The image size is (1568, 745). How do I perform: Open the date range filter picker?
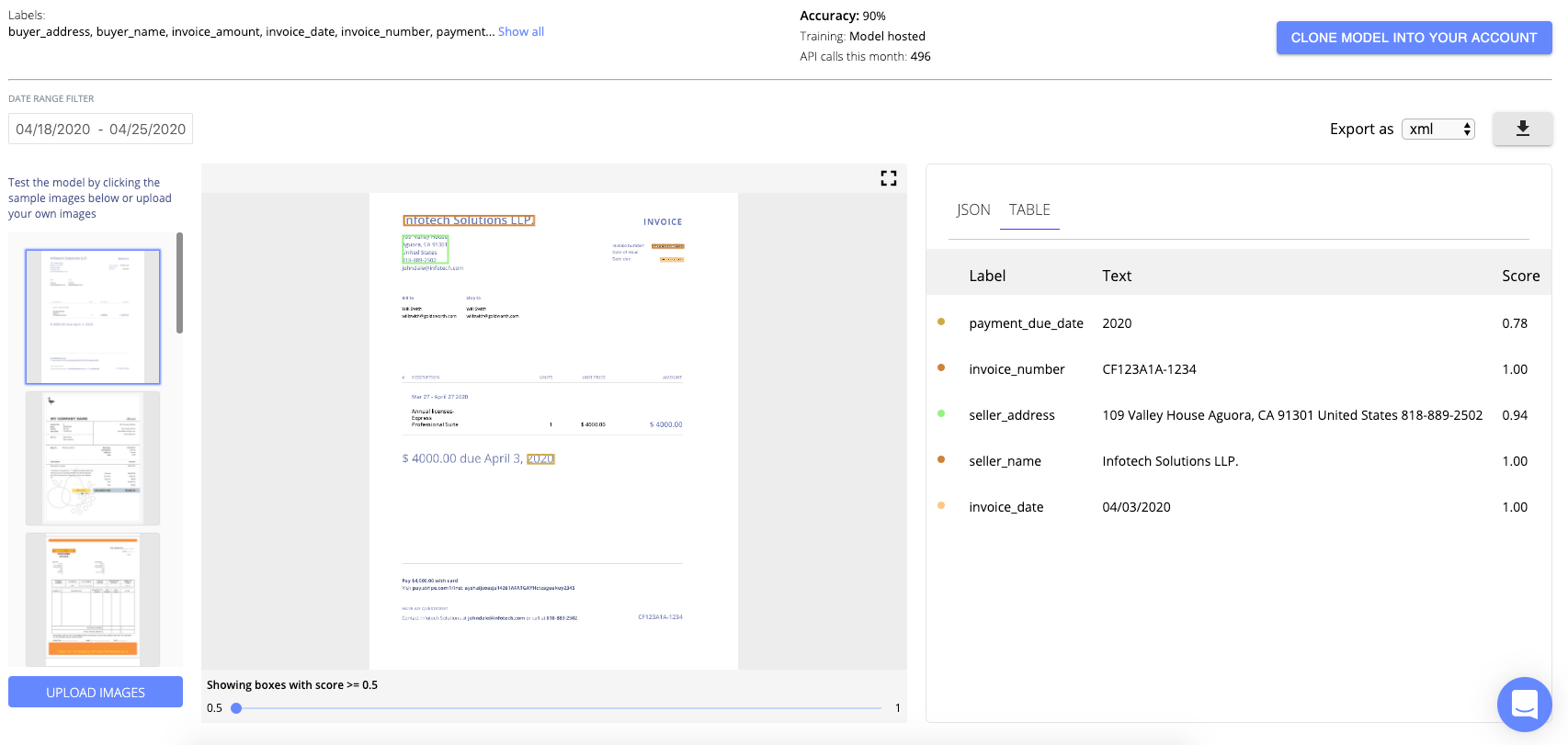(100, 130)
